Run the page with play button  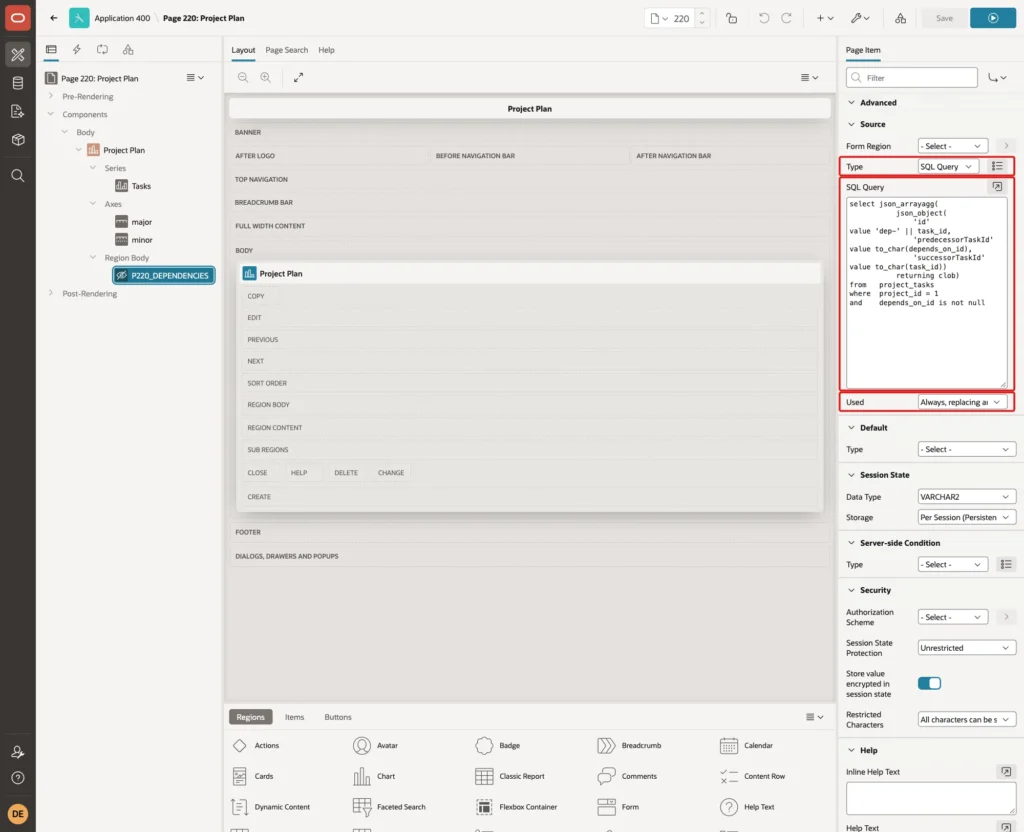(993, 18)
